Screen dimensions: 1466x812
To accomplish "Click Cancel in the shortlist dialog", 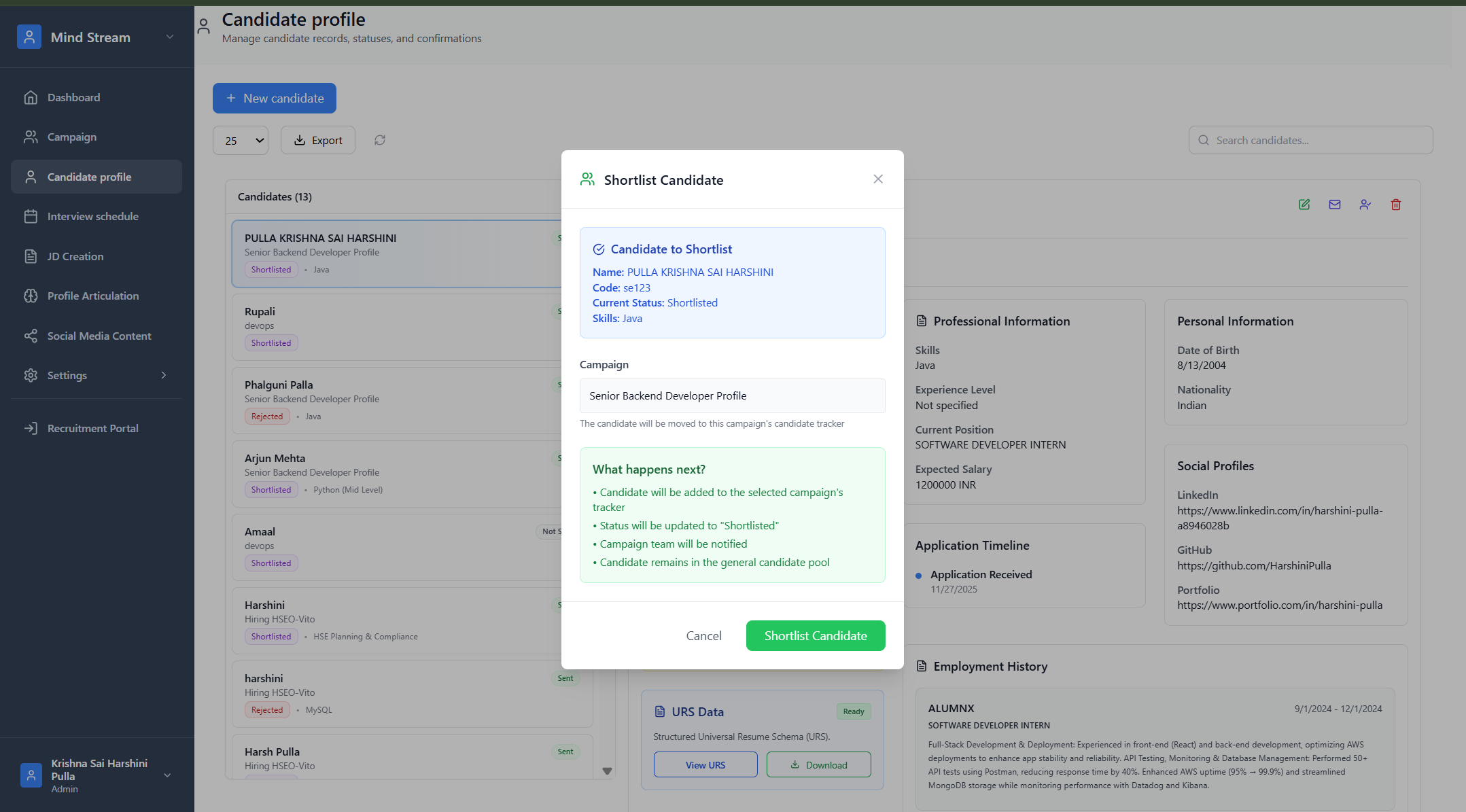I will coord(703,635).
